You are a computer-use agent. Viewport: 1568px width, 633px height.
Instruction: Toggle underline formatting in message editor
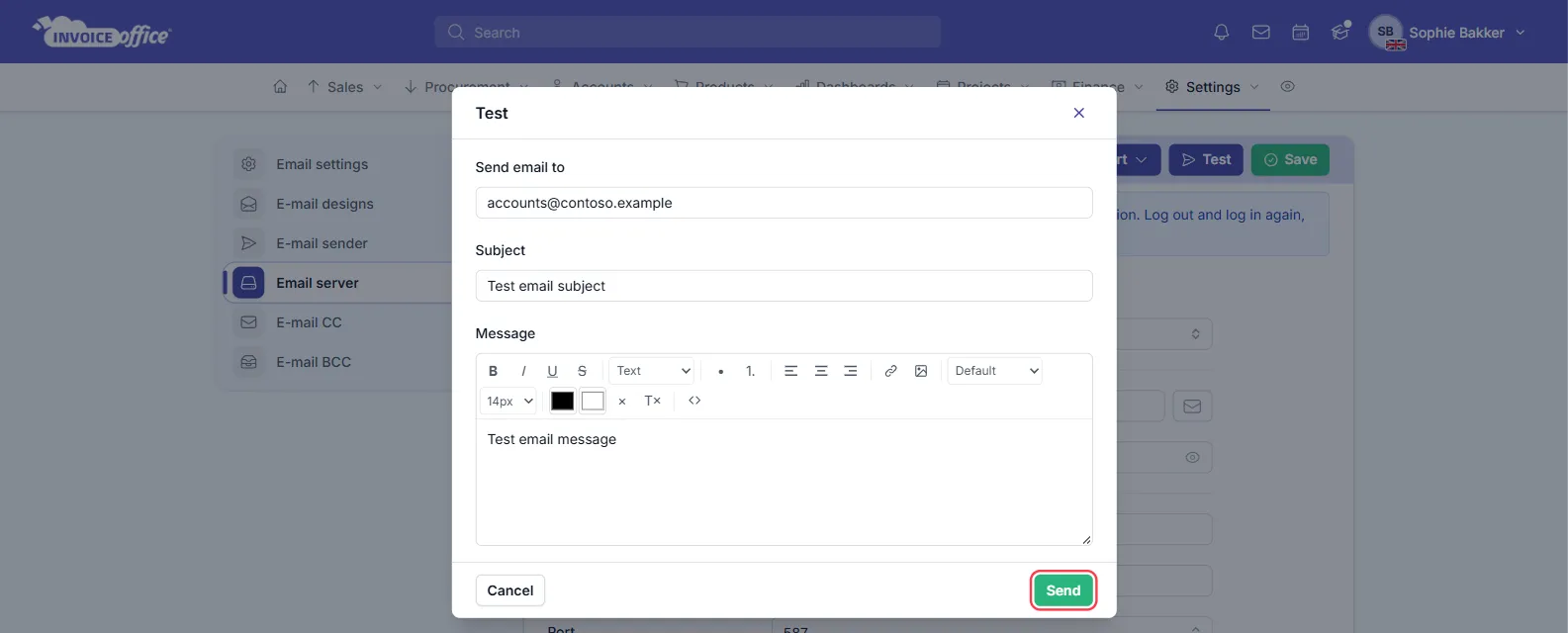[x=552, y=371]
